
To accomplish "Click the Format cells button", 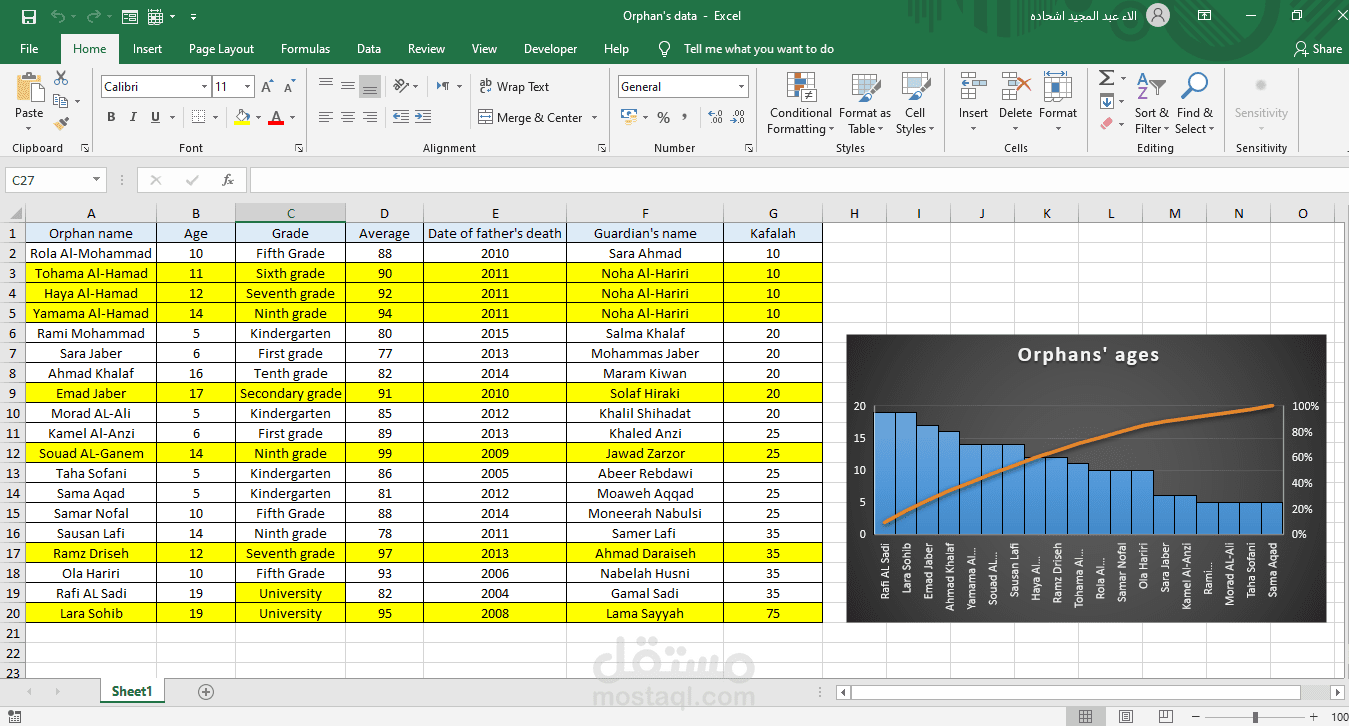I will click(1058, 103).
